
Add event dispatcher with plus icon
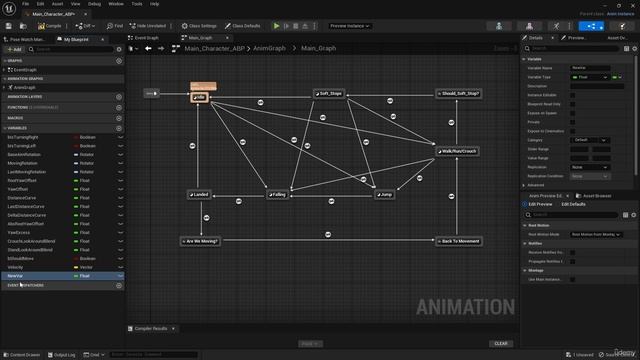(x=119, y=286)
